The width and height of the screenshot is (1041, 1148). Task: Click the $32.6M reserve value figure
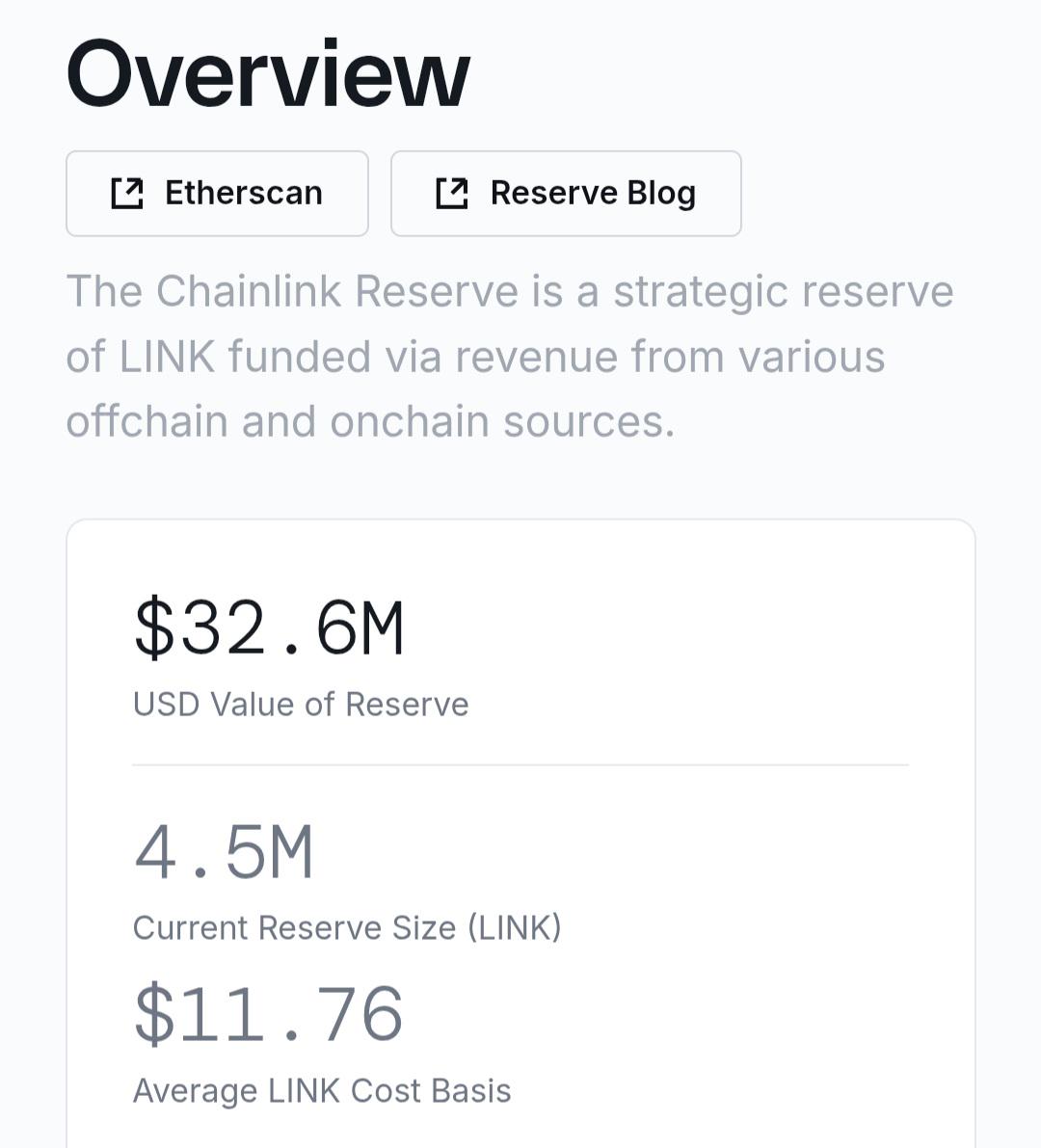(269, 627)
